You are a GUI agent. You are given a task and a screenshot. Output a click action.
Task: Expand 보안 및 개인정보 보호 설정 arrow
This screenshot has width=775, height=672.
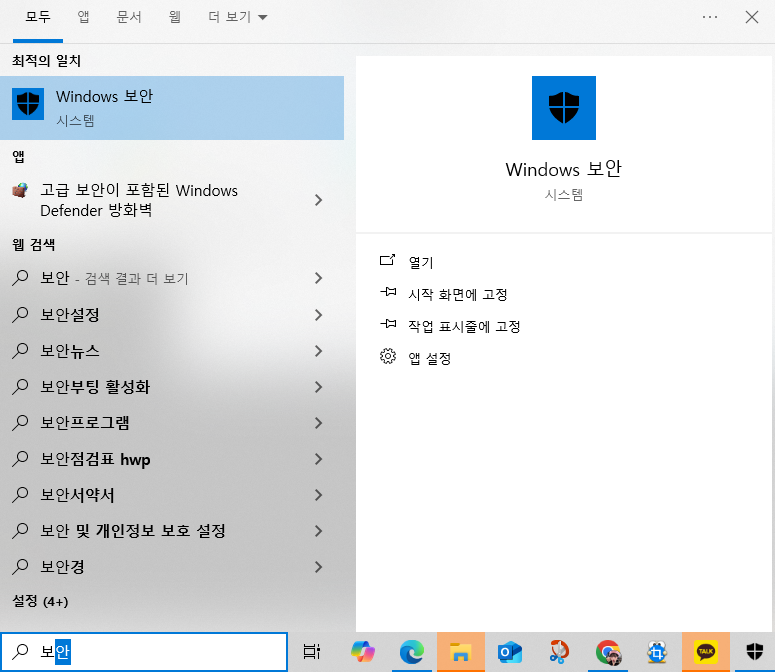[318, 531]
